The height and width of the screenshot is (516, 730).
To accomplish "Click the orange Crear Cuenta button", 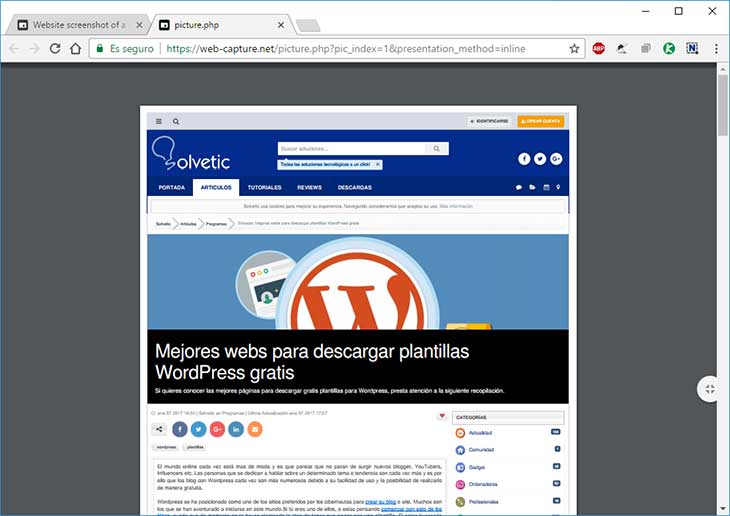I will click(541, 121).
